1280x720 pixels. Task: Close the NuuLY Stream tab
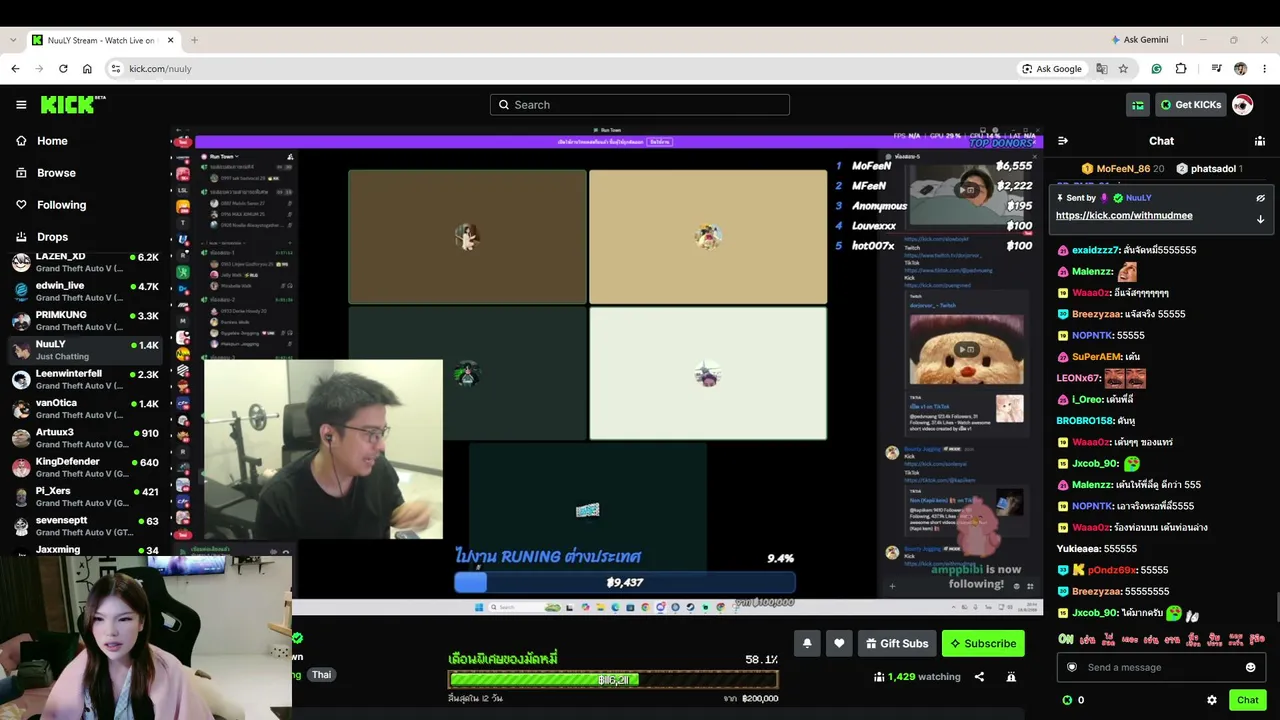point(170,40)
